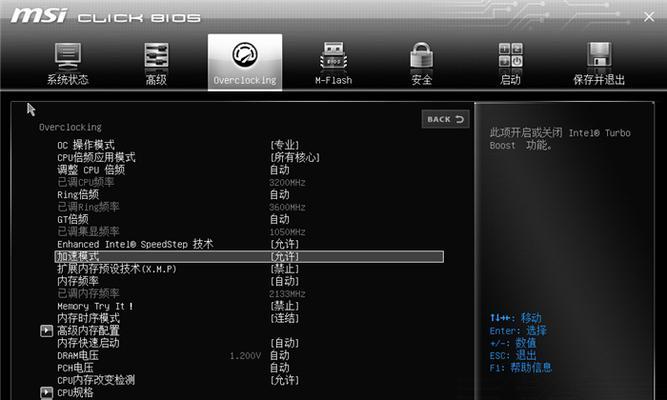Image resolution: width=667 pixels, height=400 pixels.
Task: Click the Overclocking section heading
Action: click(70, 127)
